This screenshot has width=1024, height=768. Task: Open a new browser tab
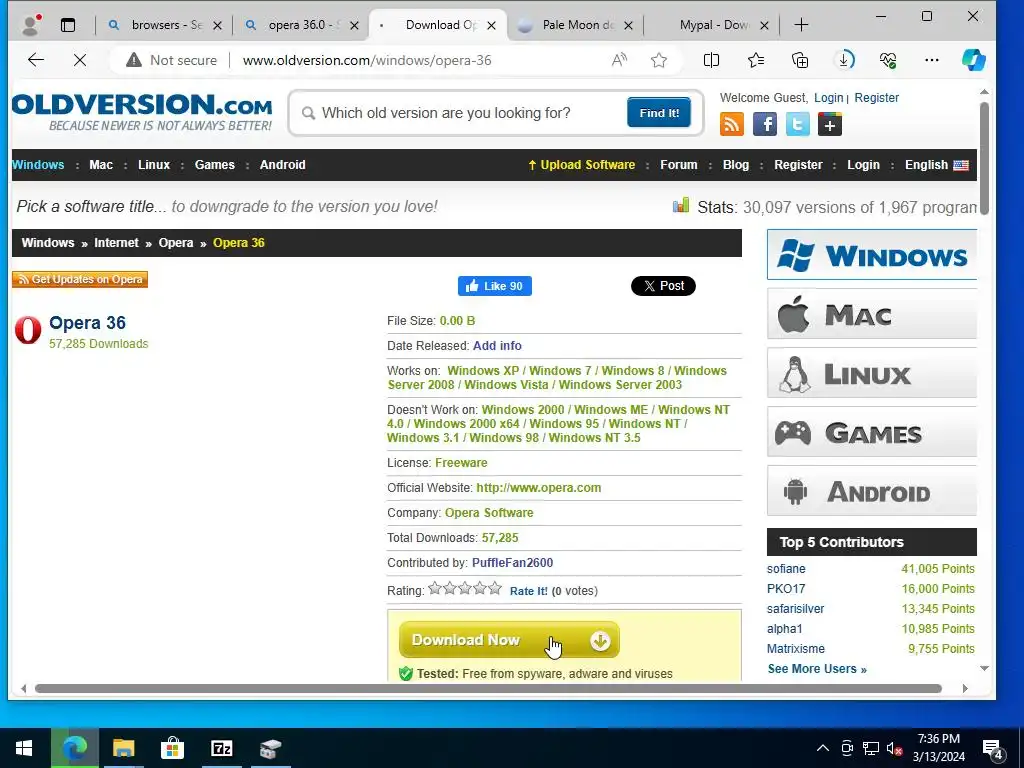click(x=801, y=25)
